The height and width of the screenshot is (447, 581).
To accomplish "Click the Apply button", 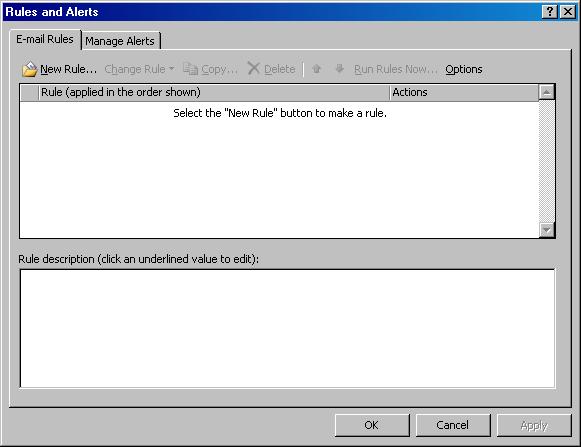I will tap(534, 425).
